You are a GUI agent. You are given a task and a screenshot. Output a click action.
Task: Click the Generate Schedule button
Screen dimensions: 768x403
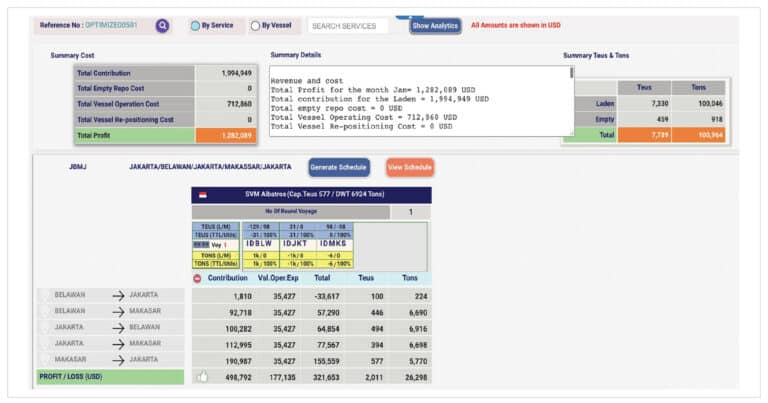point(339,167)
